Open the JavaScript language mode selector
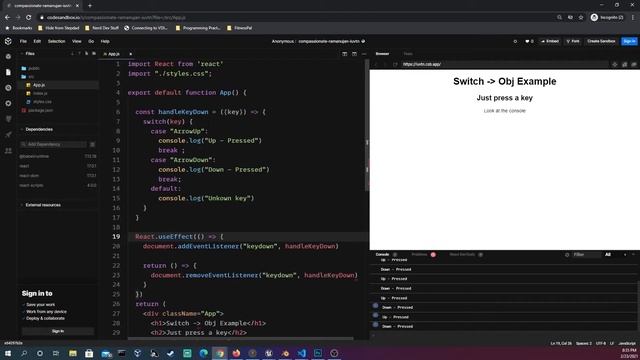Viewport: 640px width, 360px height. pos(627,344)
